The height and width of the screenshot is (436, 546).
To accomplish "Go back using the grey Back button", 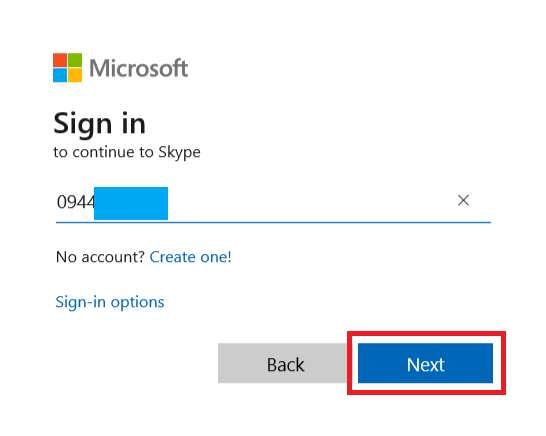I will coord(286,363).
